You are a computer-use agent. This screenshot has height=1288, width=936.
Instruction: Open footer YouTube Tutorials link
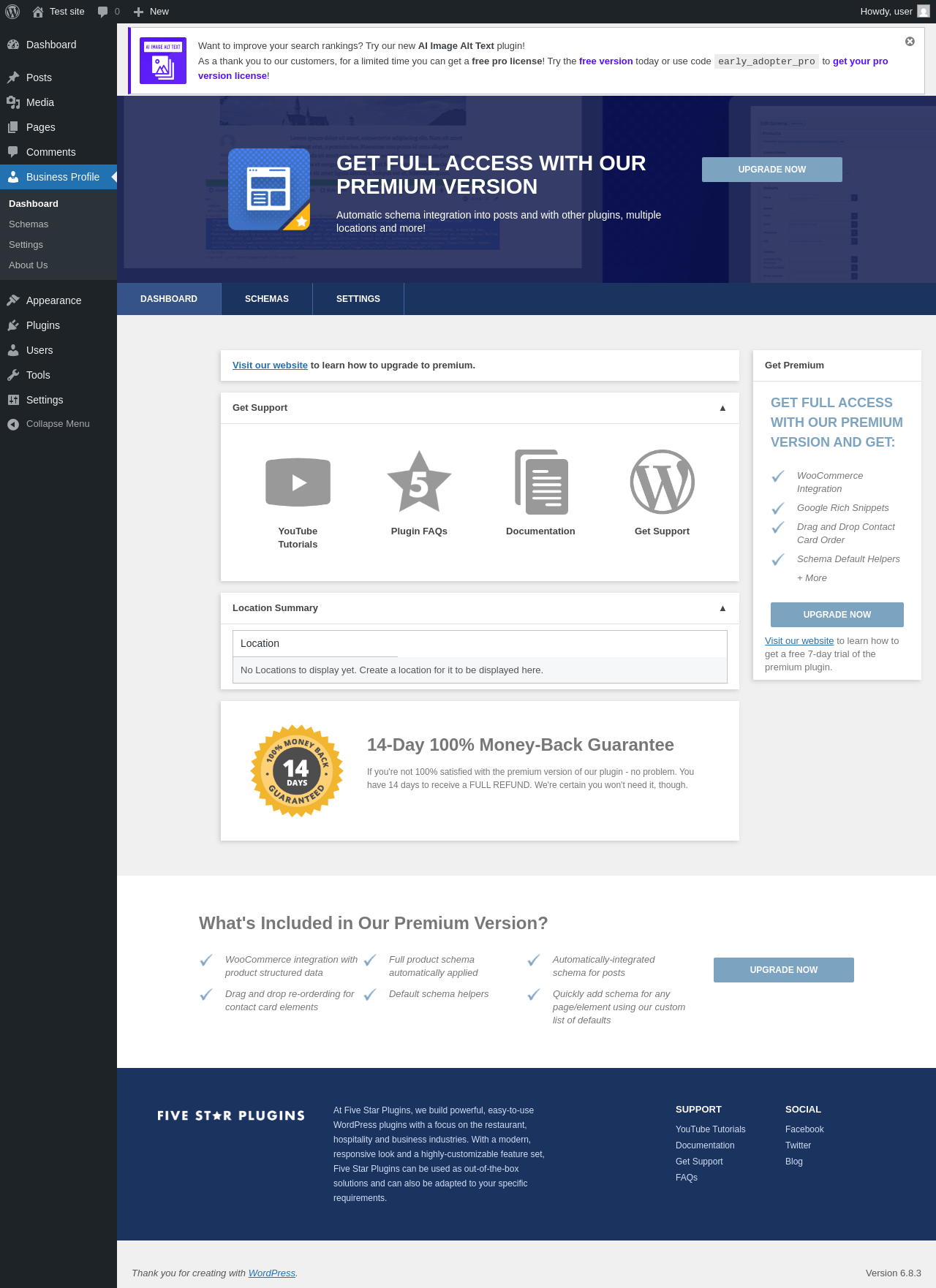pyautogui.click(x=711, y=1129)
